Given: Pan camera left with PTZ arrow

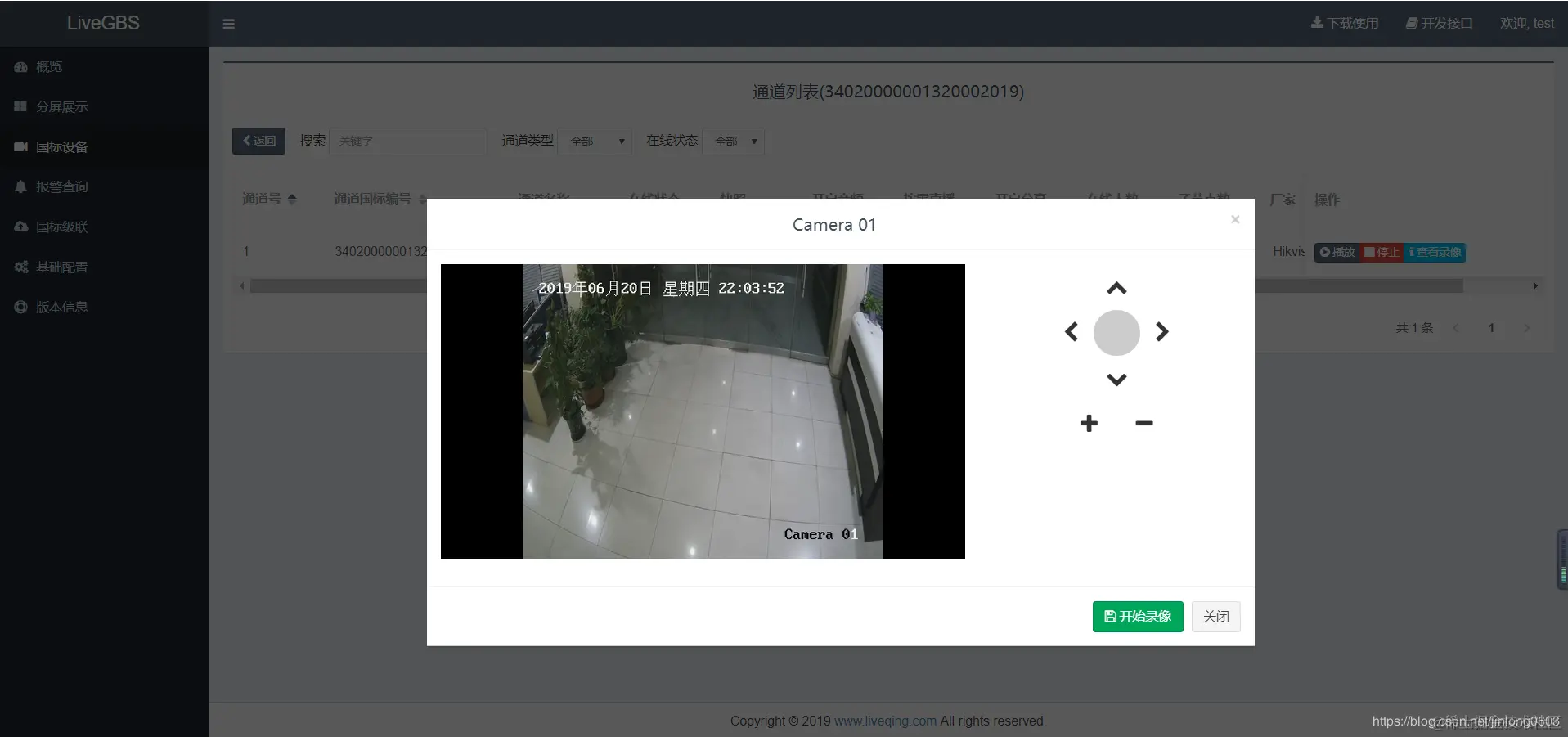Looking at the screenshot, I should [1072, 331].
